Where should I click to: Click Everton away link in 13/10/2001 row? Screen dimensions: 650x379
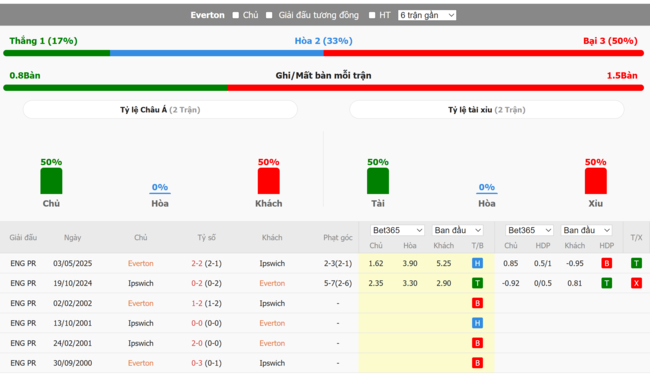click(x=272, y=323)
